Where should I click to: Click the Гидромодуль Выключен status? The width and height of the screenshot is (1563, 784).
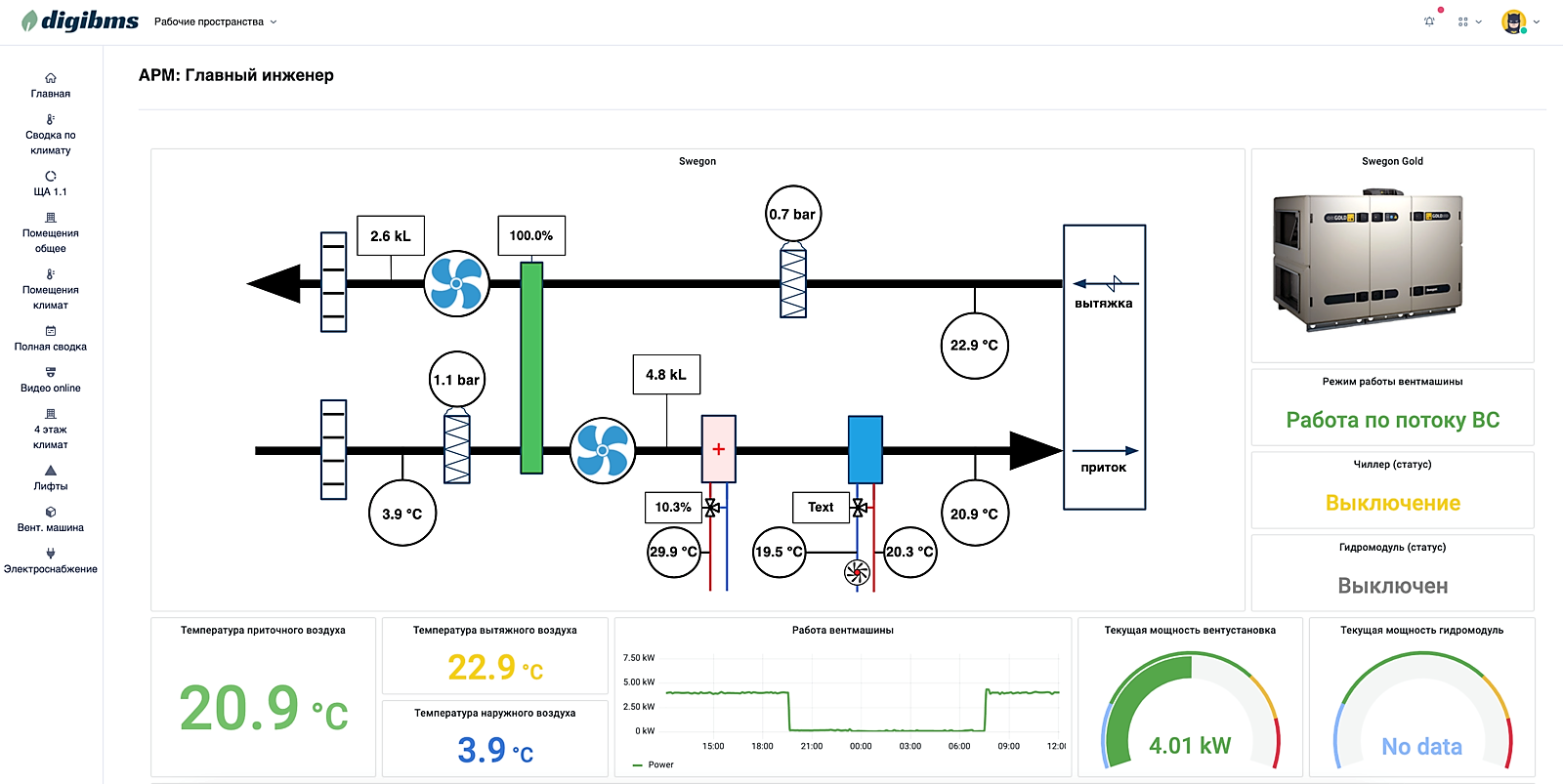tap(1393, 586)
